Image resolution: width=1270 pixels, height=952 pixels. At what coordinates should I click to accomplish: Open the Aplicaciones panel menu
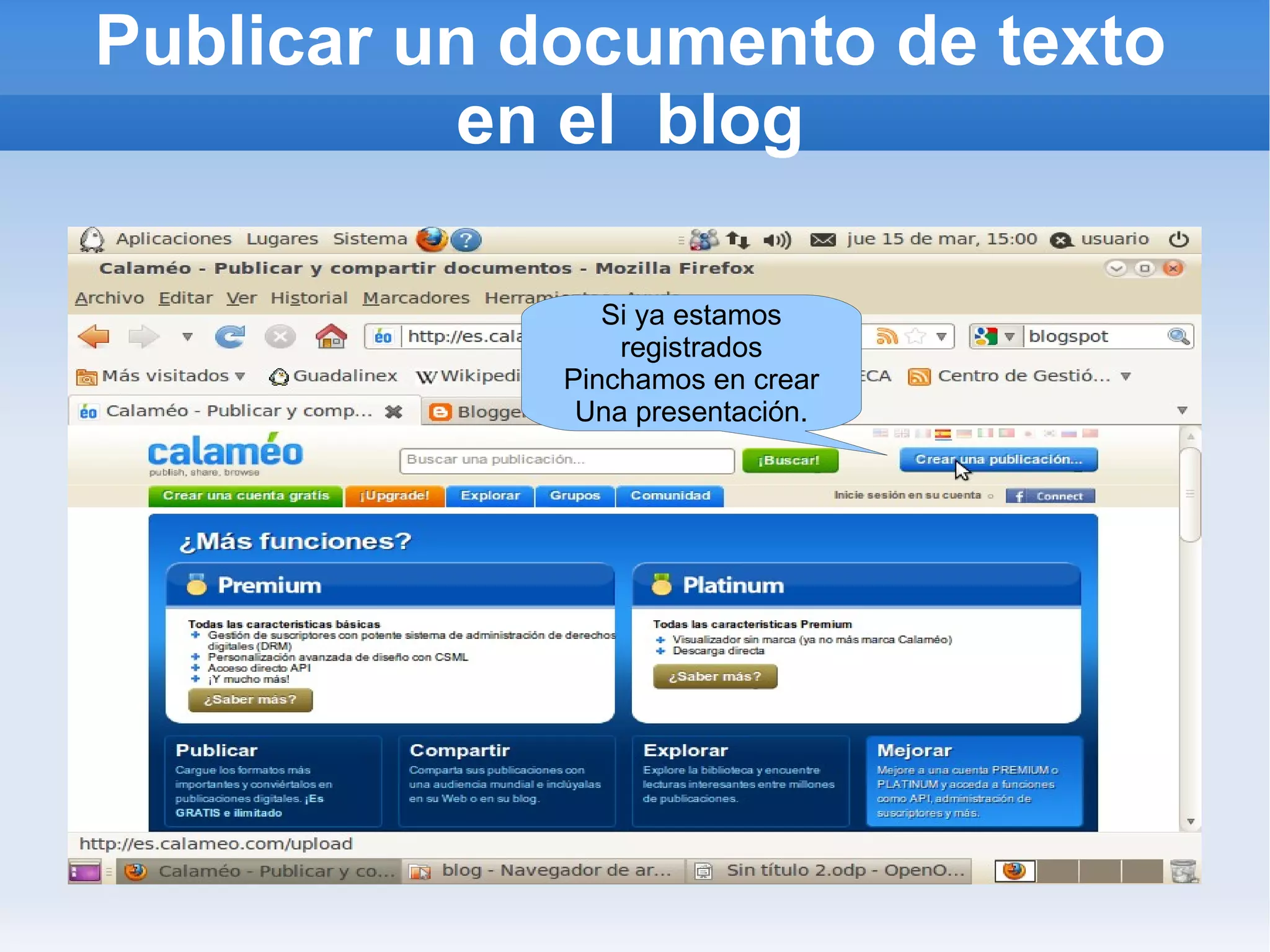[x=174, y=239]
